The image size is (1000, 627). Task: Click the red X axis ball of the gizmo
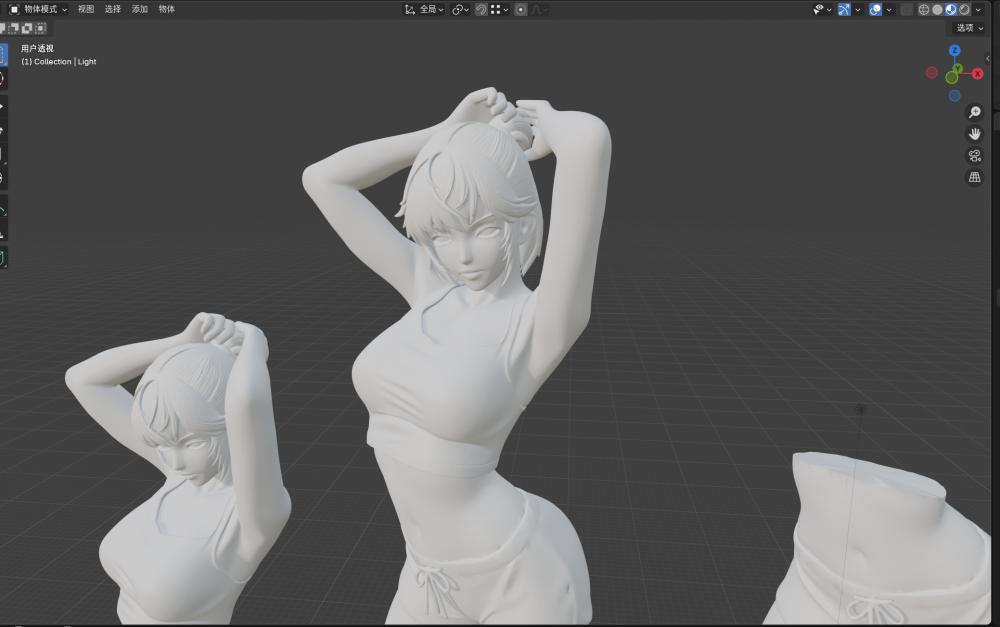975,72
